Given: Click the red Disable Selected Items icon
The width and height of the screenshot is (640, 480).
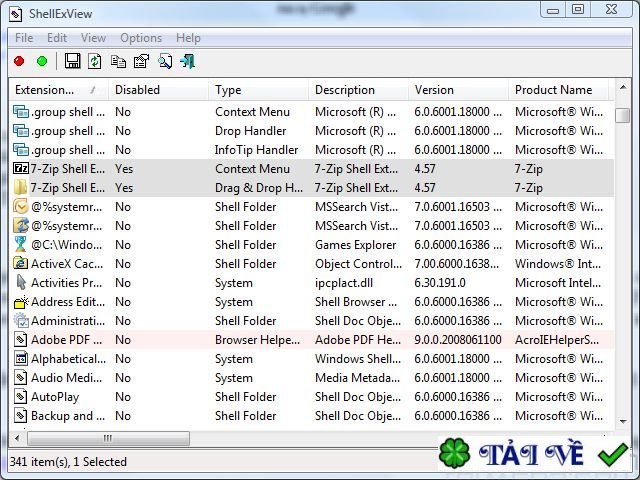Looking at the screenshot, I should click(x=19, y=62).
